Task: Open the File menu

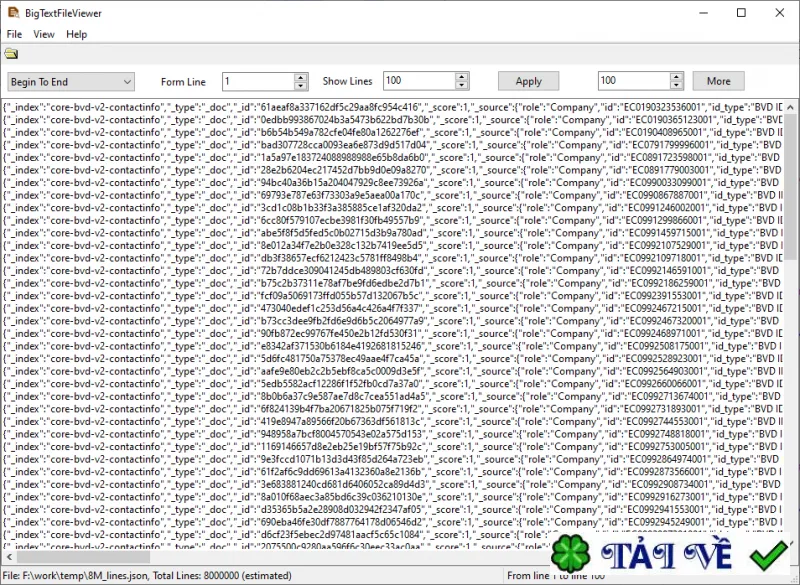Action: click(14, 33)
